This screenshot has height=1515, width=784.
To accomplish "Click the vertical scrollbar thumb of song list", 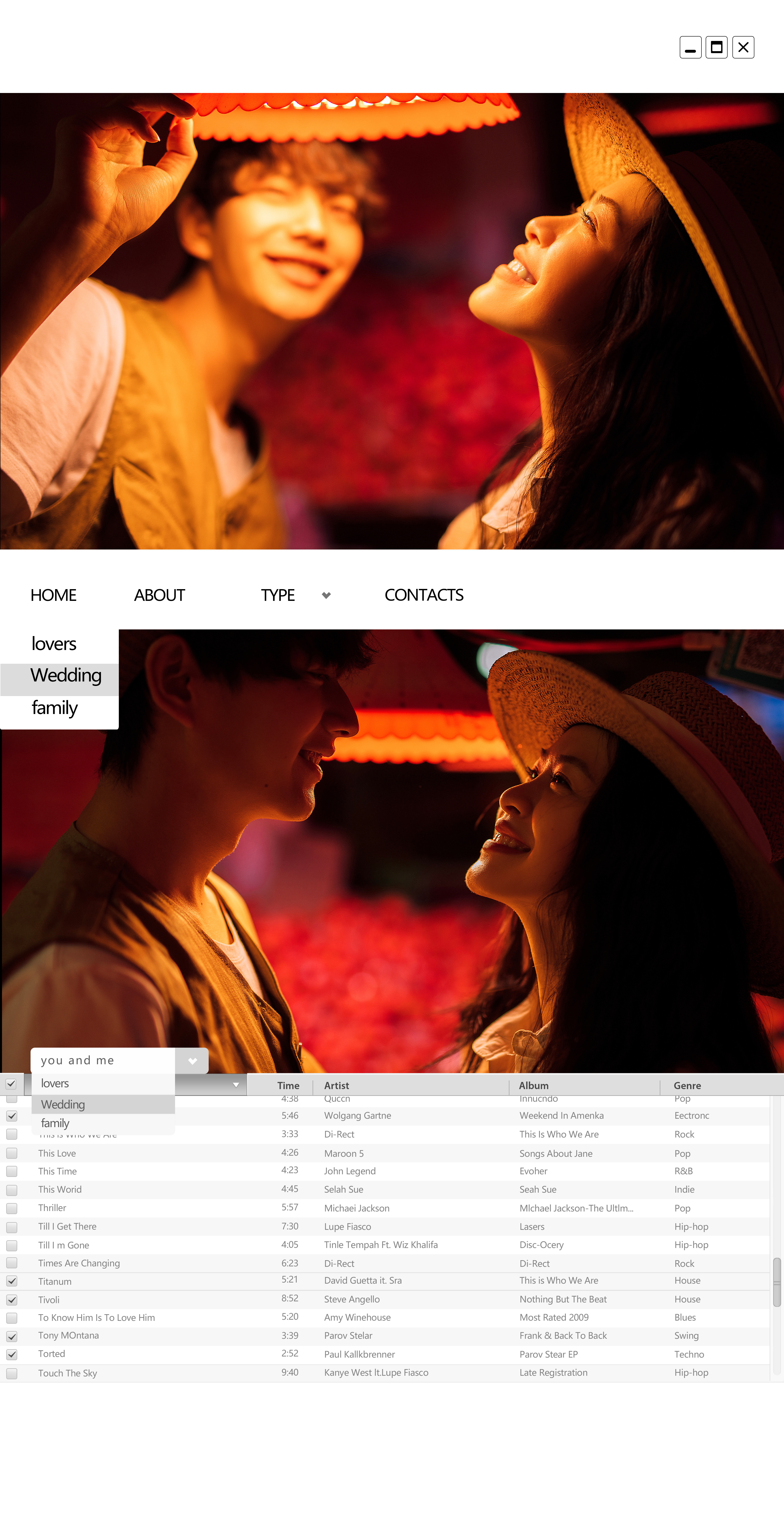I will coord(777,1282).
